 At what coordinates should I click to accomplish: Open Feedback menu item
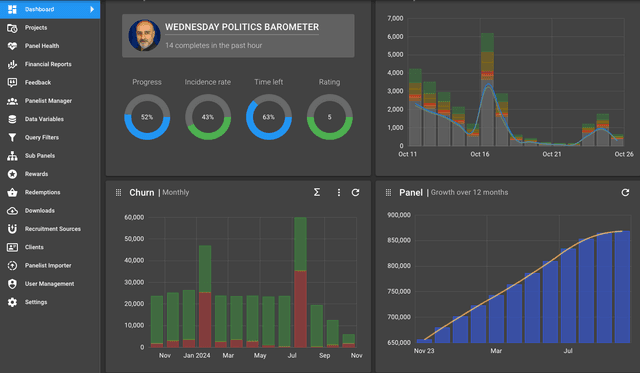pos(50,82)
